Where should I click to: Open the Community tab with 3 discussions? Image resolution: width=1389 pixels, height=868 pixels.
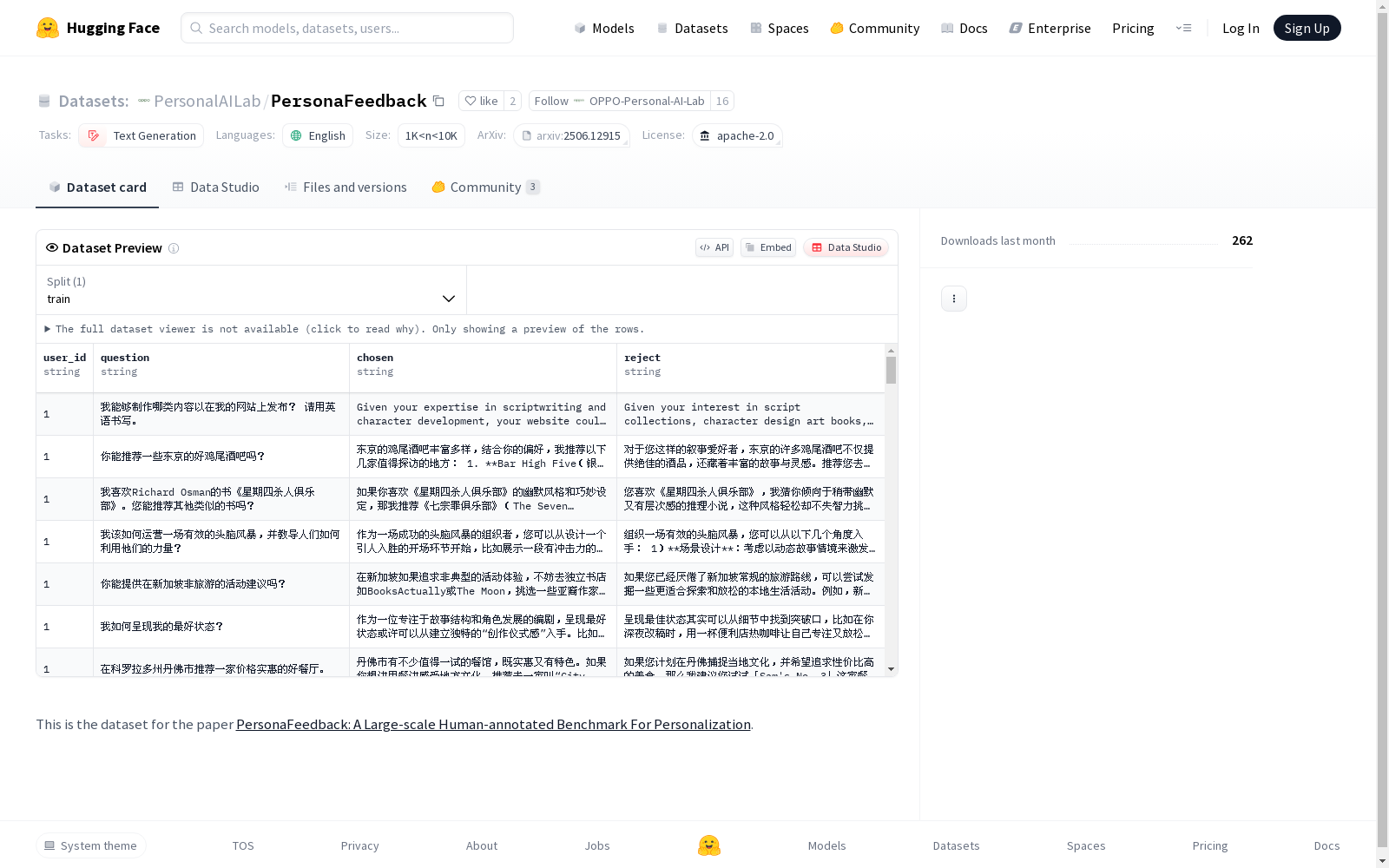[x=486, y=187]
